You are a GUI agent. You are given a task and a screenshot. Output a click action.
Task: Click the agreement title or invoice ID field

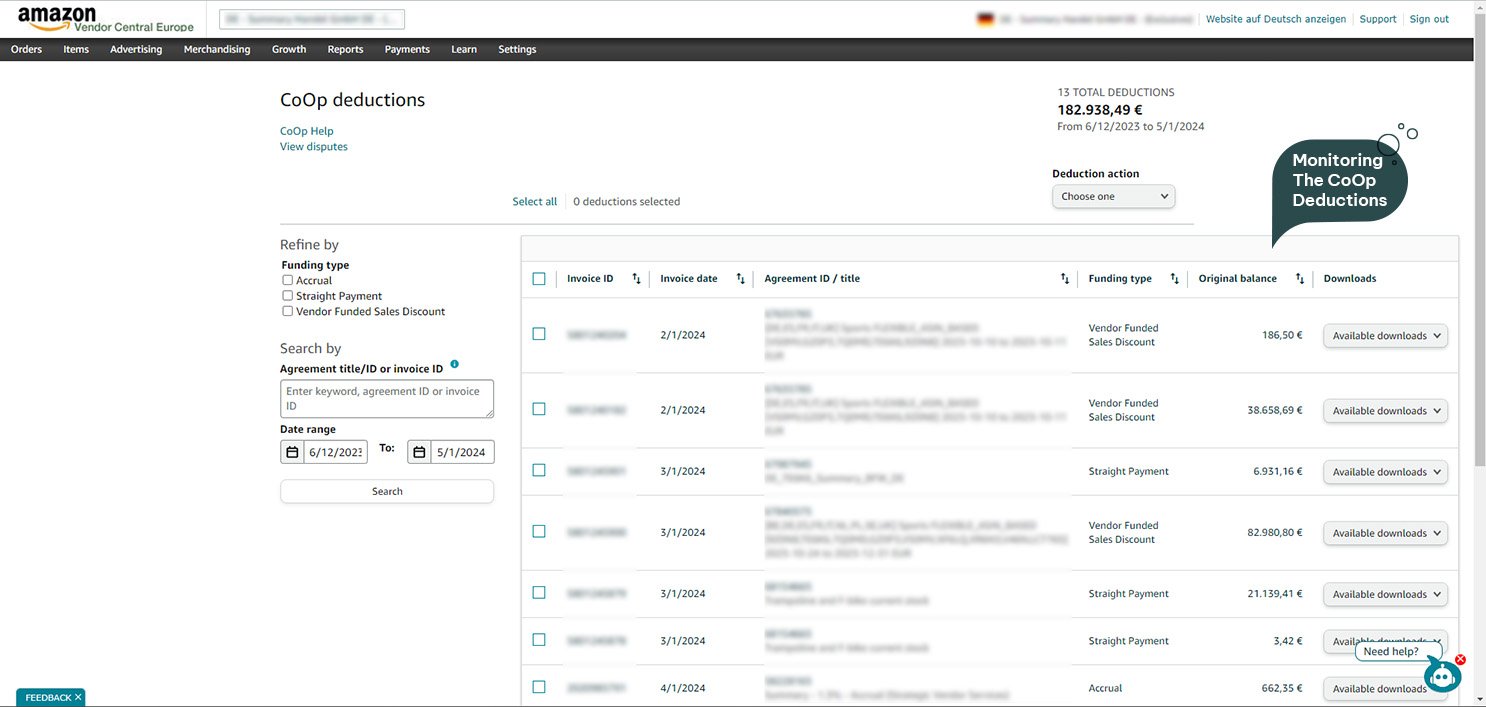click(387, 399)
